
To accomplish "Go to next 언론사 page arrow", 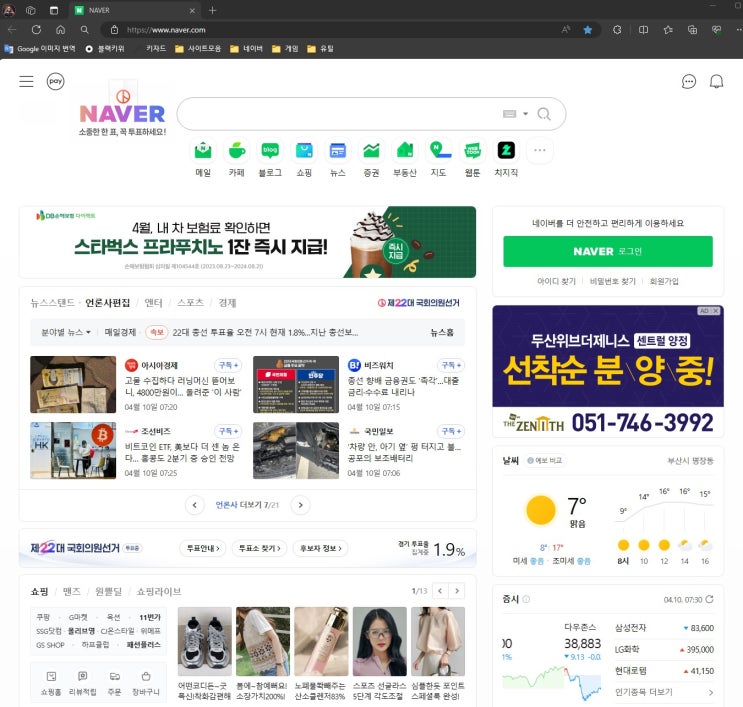I will [300, 505].
